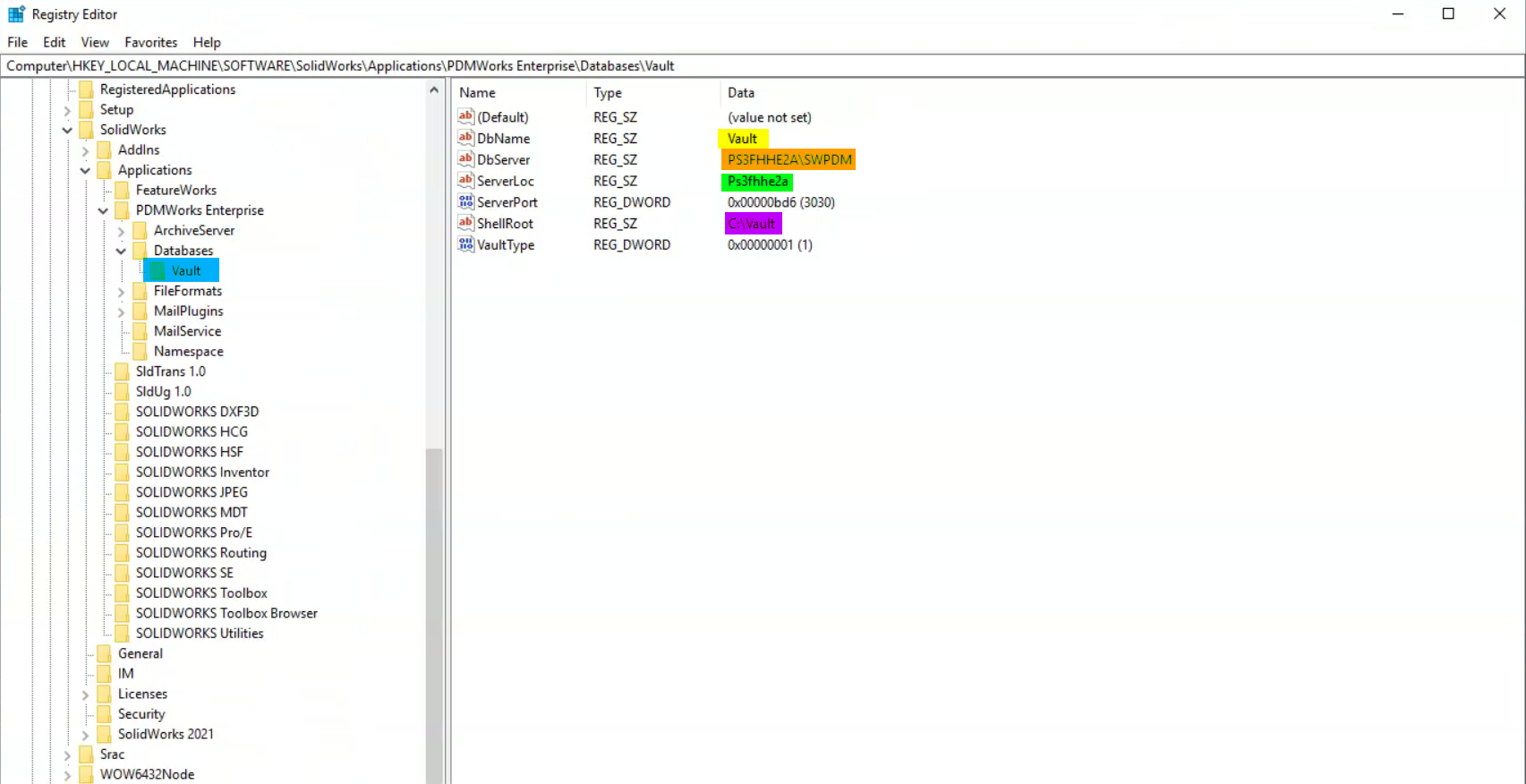Click the folder icon beside MailService
Image resolution: width=1526 pixels, height=784 pixels.
point(140,331)
